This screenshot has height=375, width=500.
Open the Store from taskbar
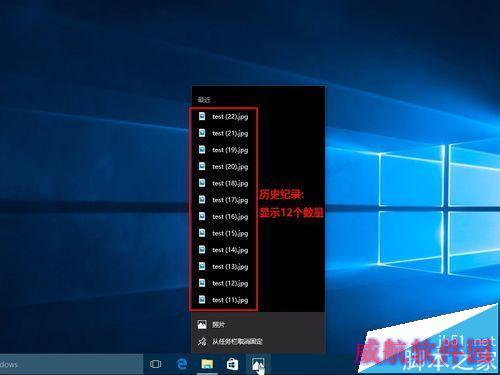point(232,364)
